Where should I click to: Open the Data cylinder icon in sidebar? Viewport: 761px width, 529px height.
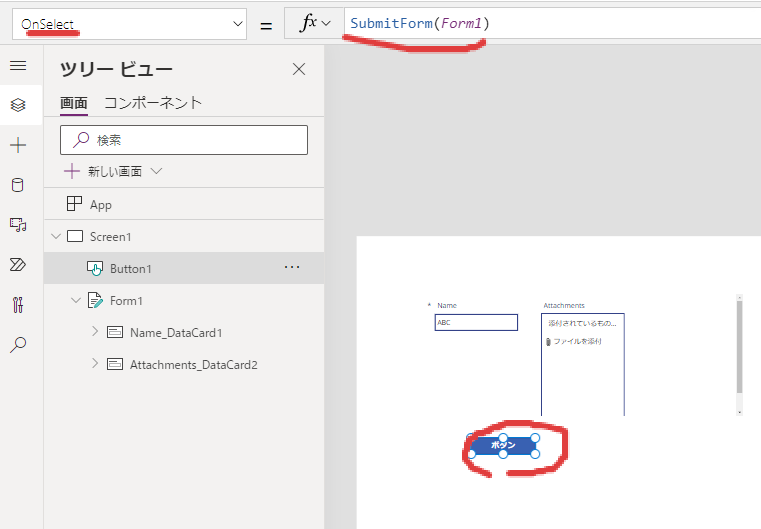(x=18, y=185)
